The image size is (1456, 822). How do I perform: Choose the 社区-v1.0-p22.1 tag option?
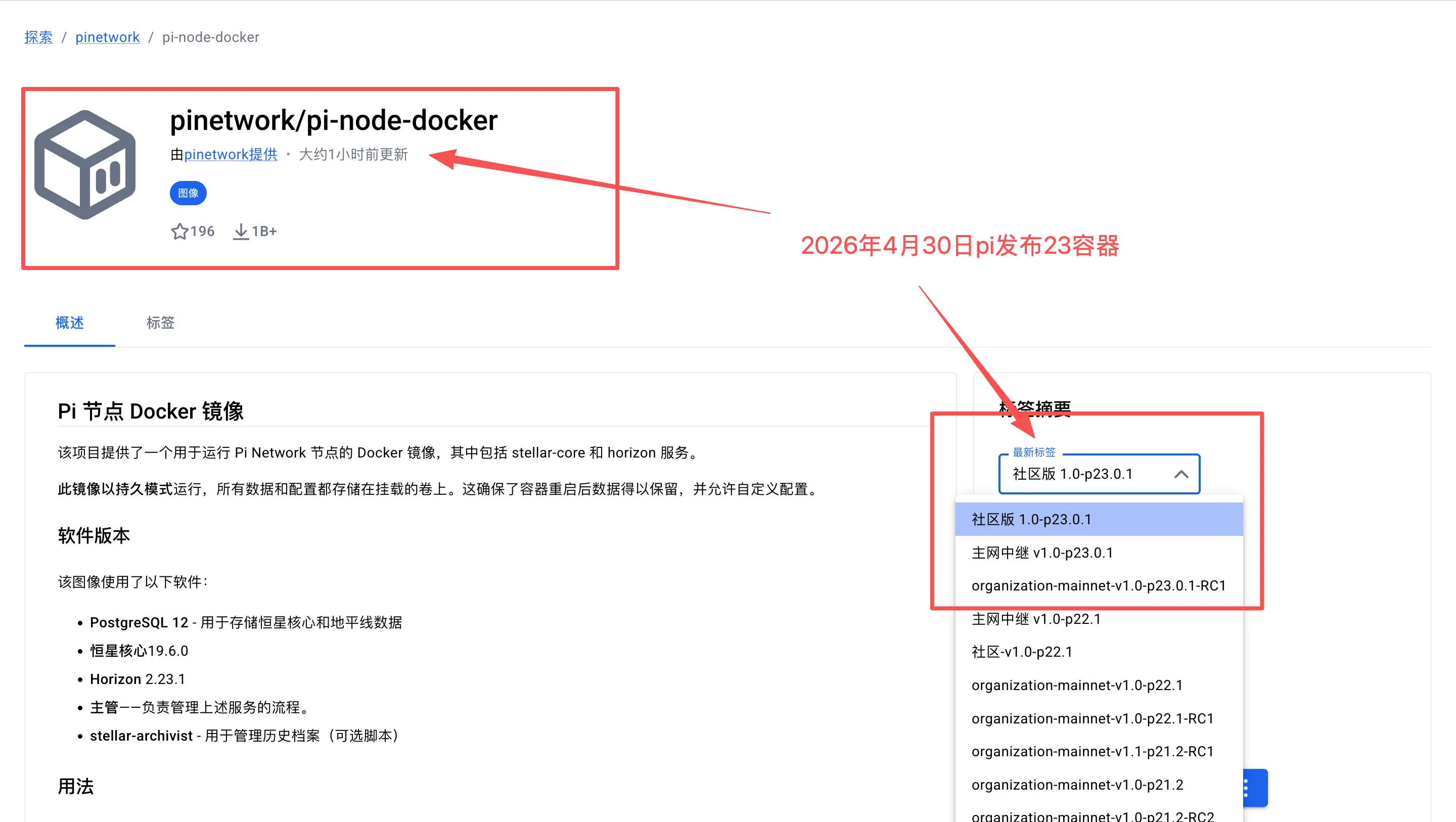(x=1021, y=652)
